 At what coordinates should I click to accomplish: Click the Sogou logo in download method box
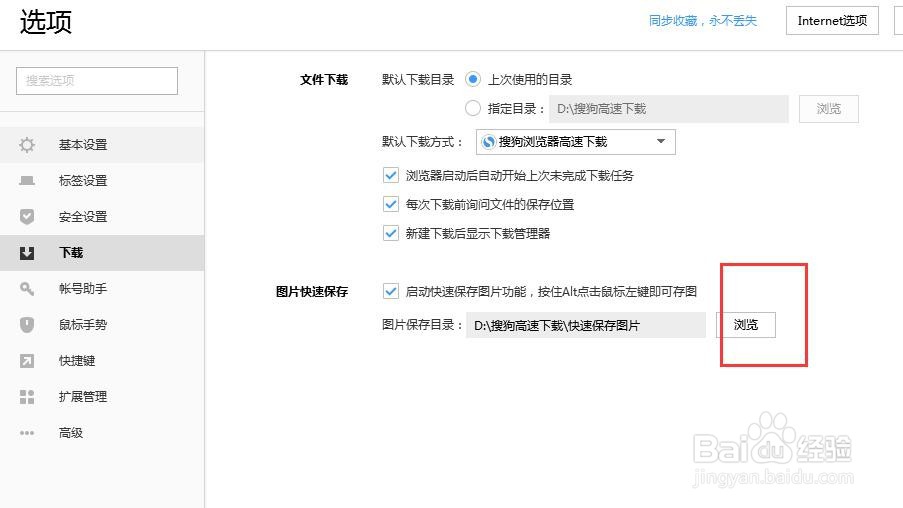[x=488, y=142]
